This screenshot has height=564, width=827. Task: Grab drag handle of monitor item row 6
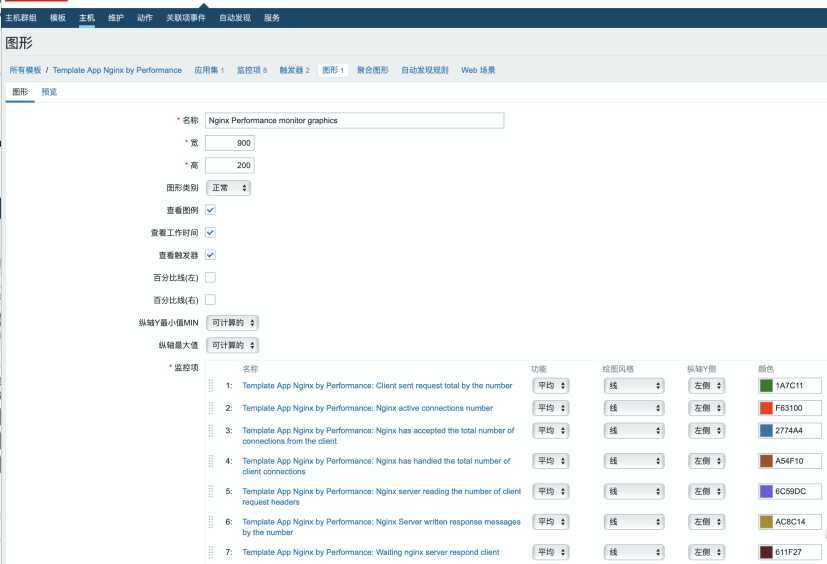tap(211, 522)
